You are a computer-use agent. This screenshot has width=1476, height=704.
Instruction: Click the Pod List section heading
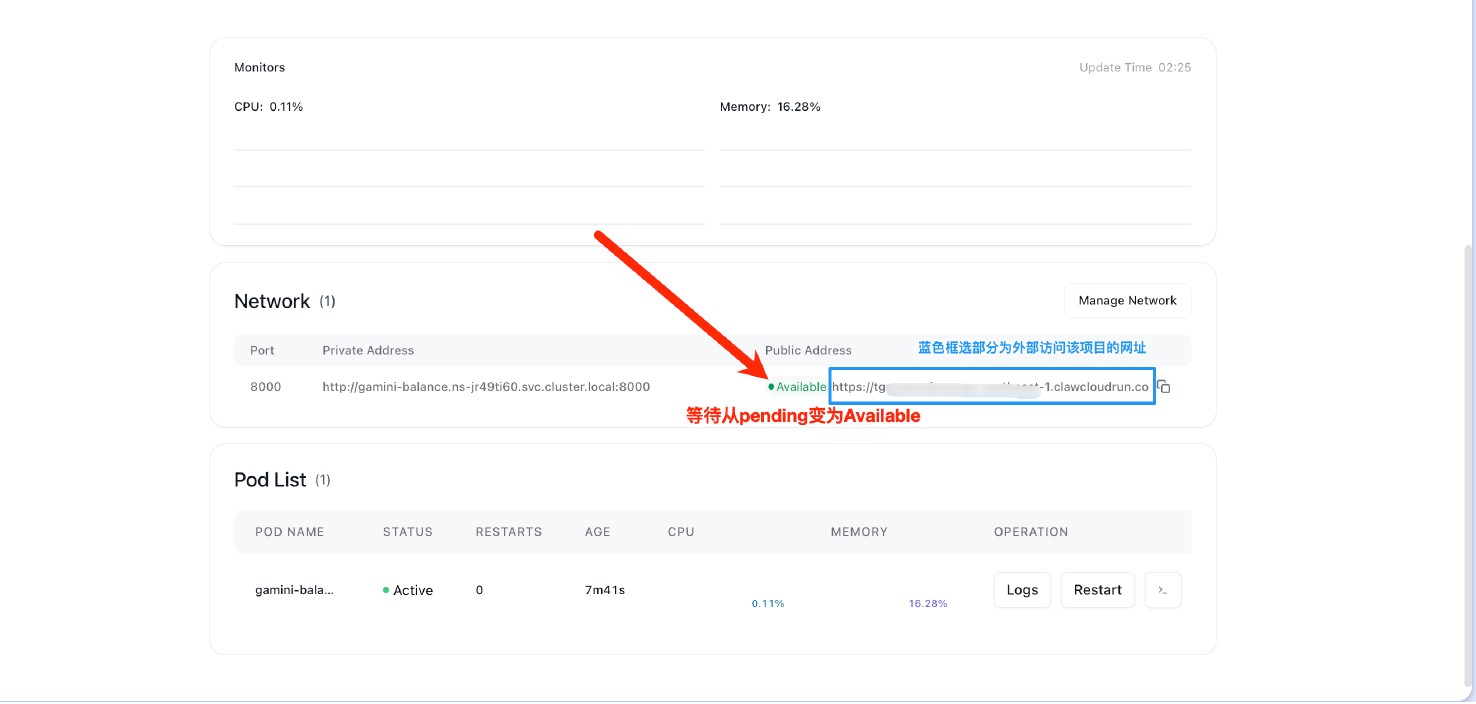(270, 480)
